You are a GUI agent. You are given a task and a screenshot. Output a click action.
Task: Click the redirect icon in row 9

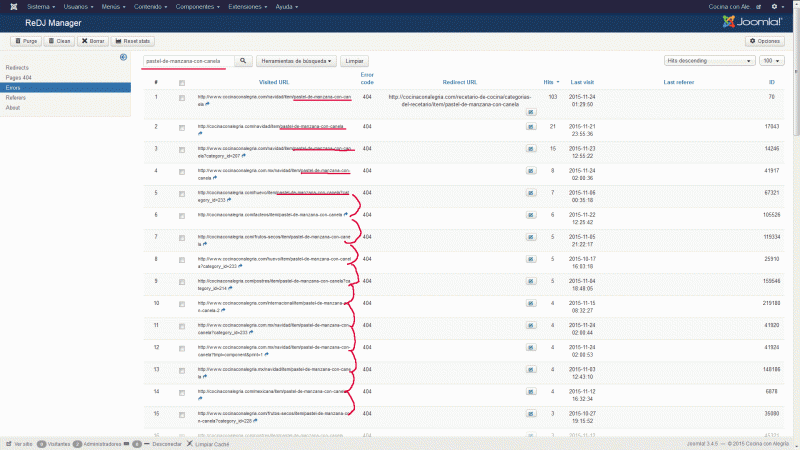(x=531, y=281)
